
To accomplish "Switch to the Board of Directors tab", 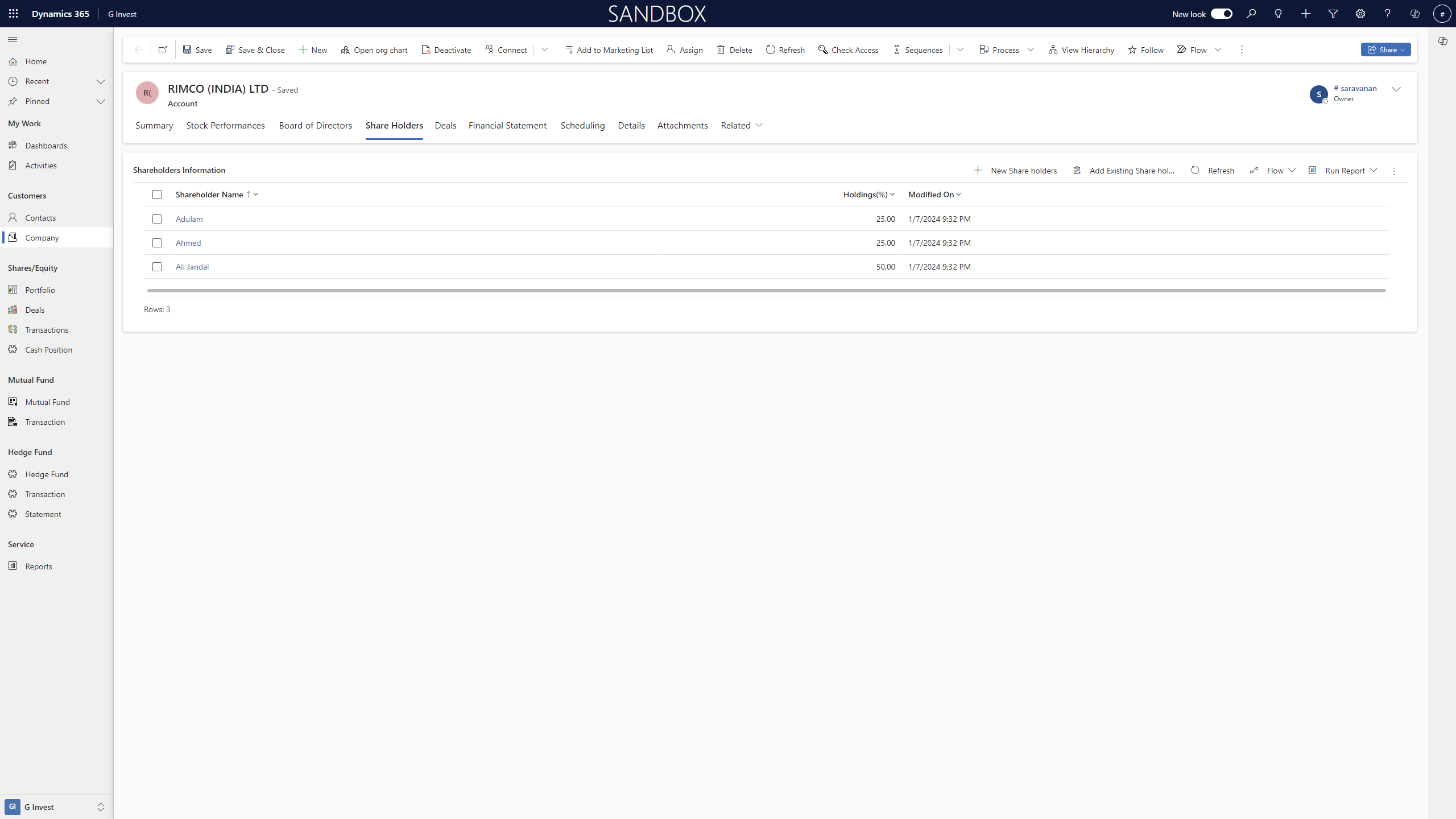I will pyautogui.click(x=315, y=125).
